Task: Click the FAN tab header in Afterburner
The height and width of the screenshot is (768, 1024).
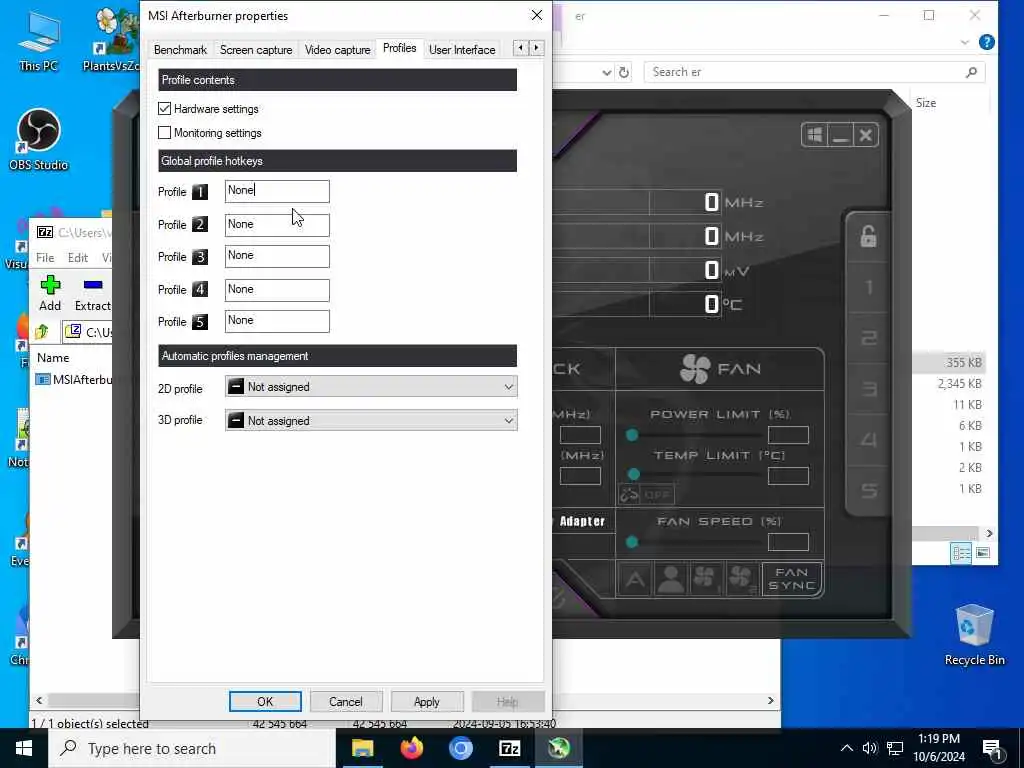Action: click(720, 369)
